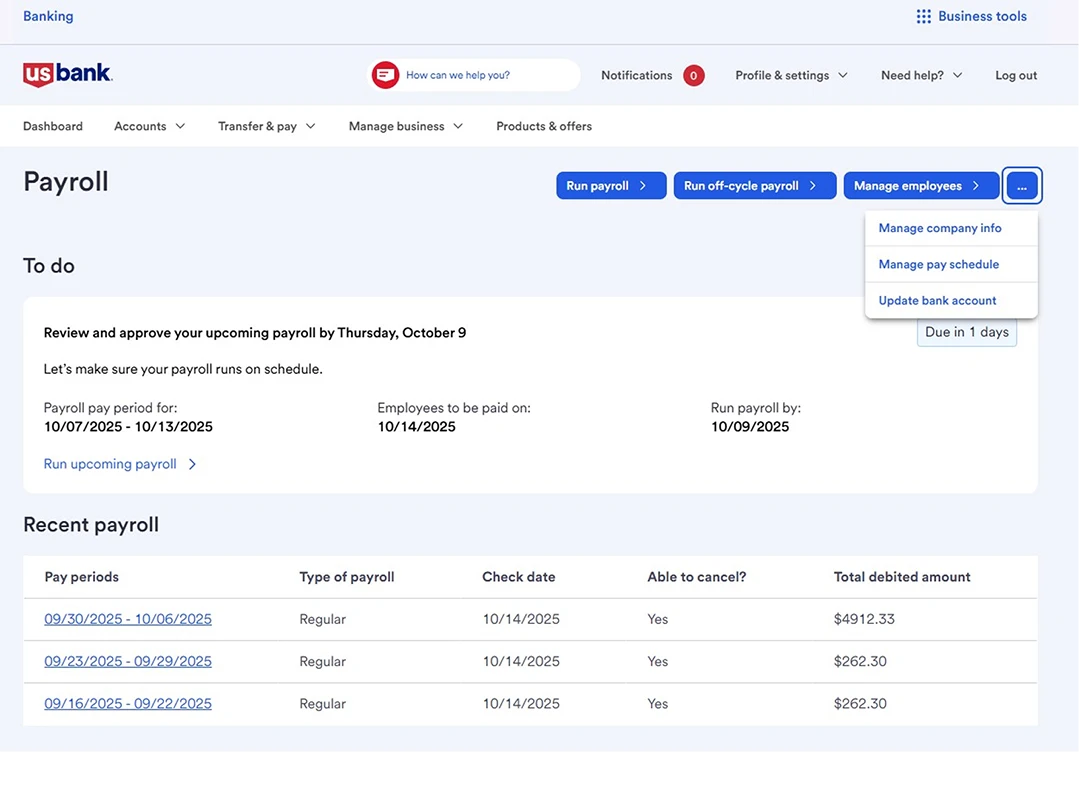Open the Manage business dropdown
The height and width of the screenshot is (810, 1080).
coord(405,126)
